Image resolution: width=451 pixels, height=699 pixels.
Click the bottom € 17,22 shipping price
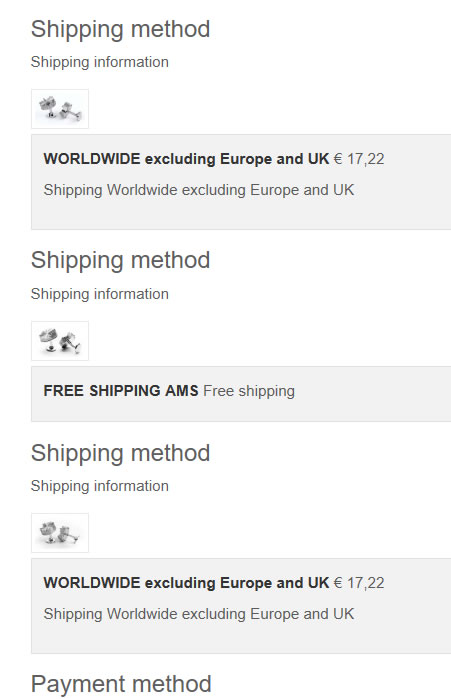point(359,583)
